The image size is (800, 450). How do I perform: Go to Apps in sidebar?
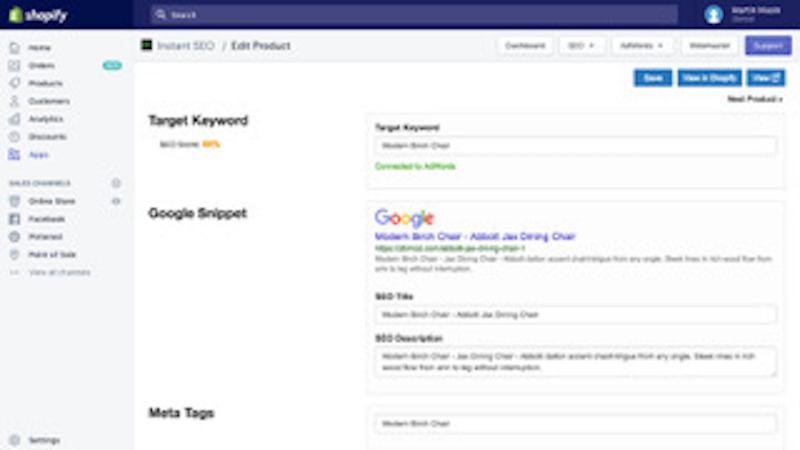click(38, 155)
